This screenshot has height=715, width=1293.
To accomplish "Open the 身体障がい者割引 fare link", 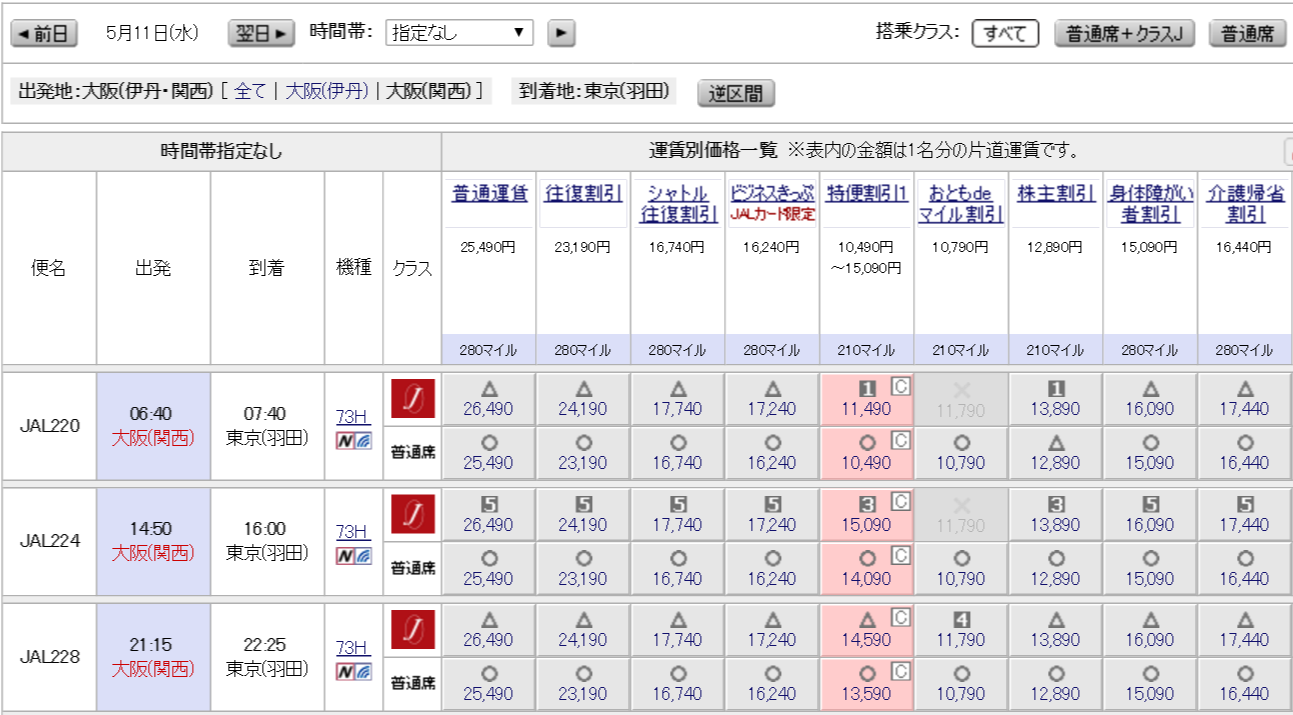I will 1151,204.
